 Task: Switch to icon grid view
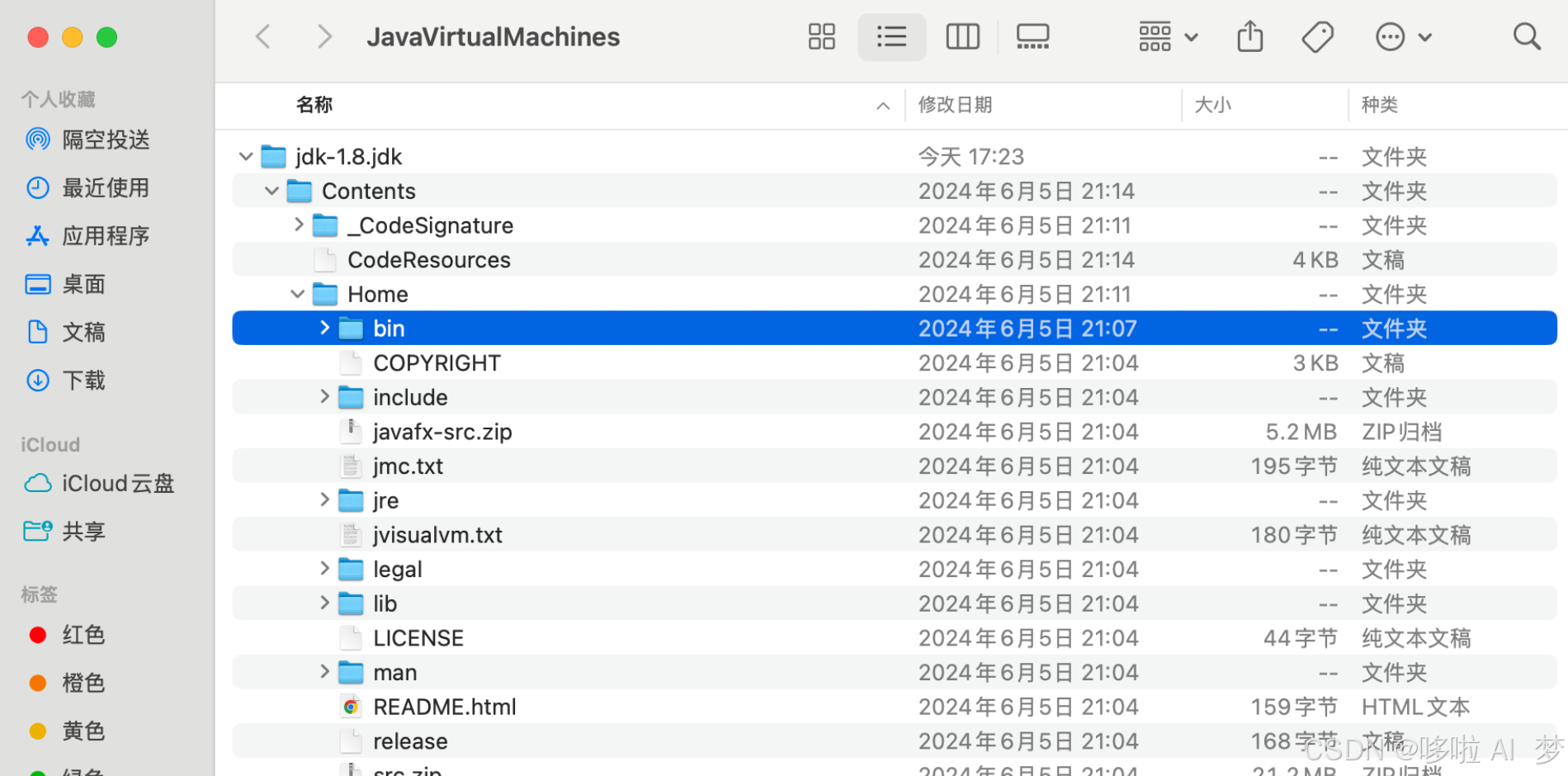pos(821,36)
